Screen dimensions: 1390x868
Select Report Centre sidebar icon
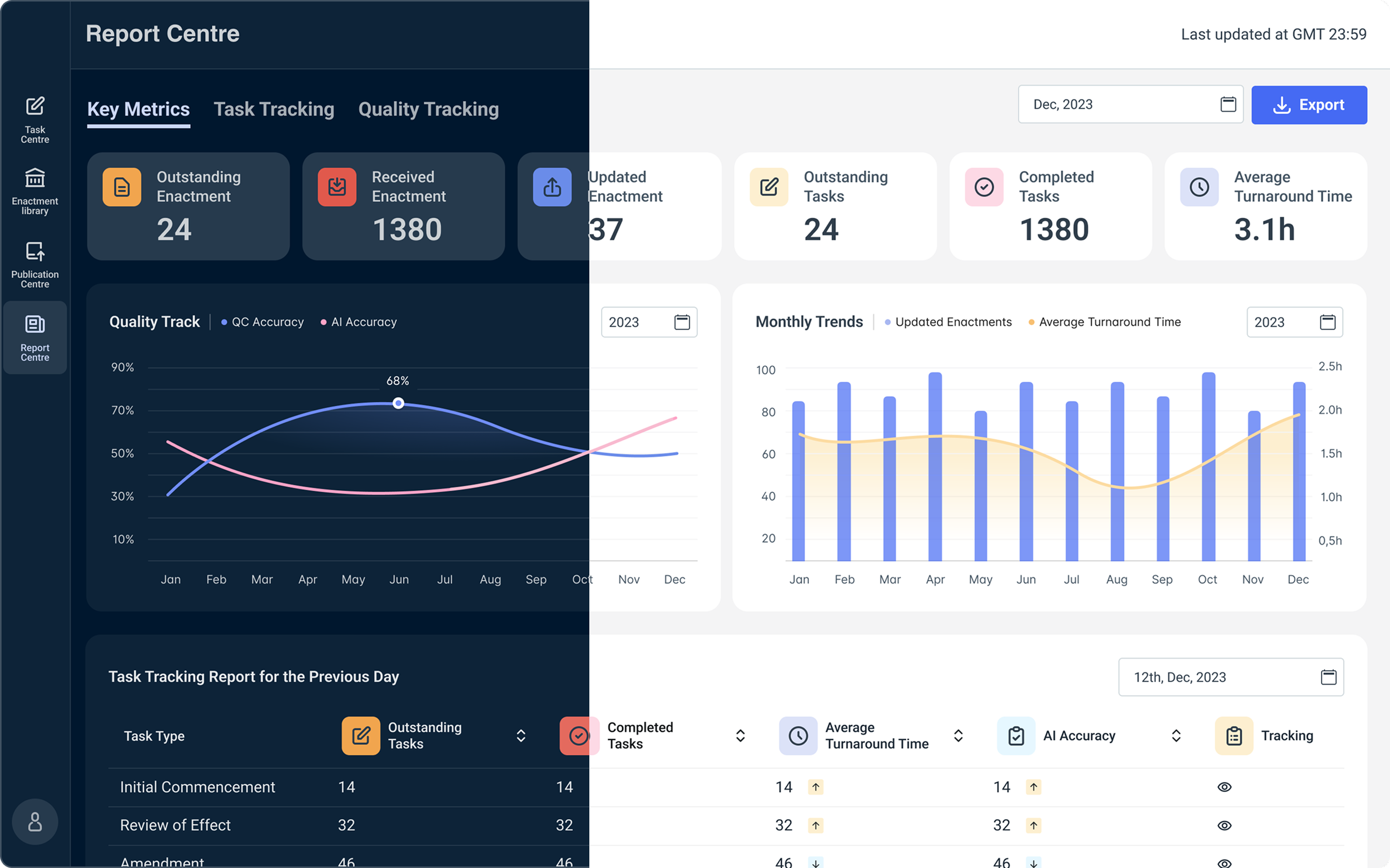tap(35, 337)
